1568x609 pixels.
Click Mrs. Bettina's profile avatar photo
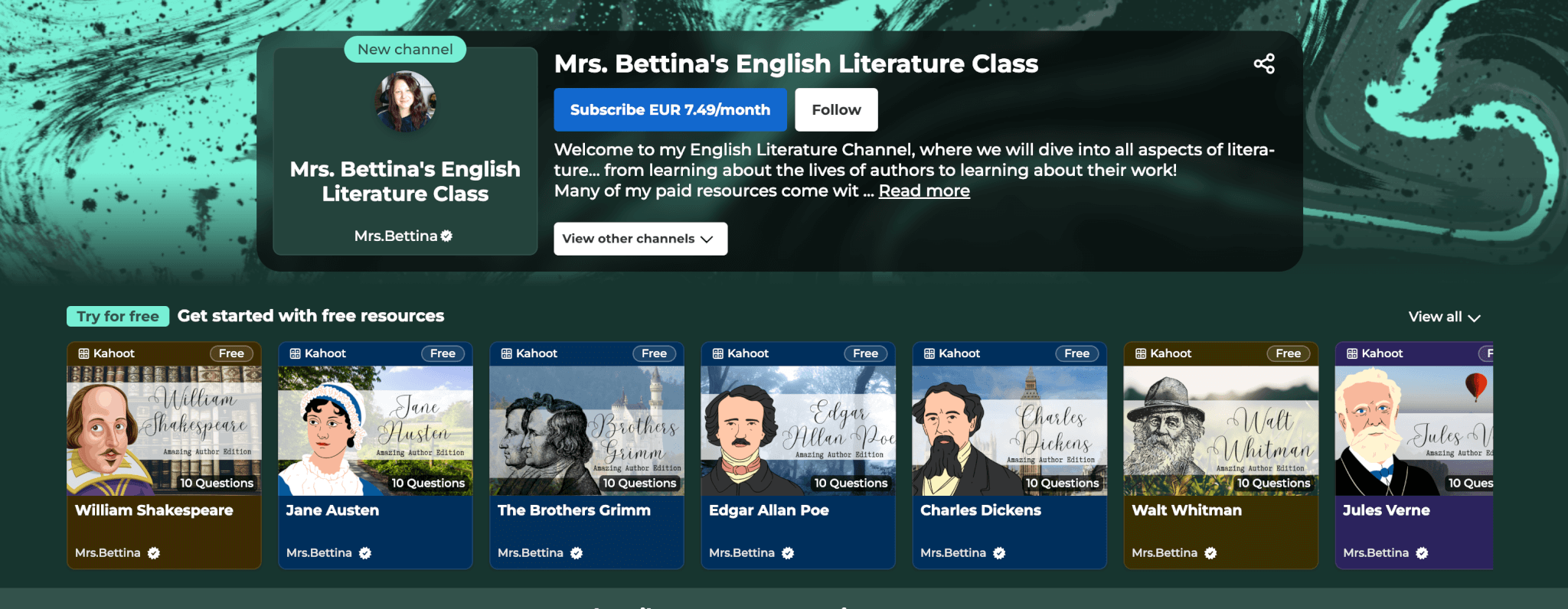405,102
